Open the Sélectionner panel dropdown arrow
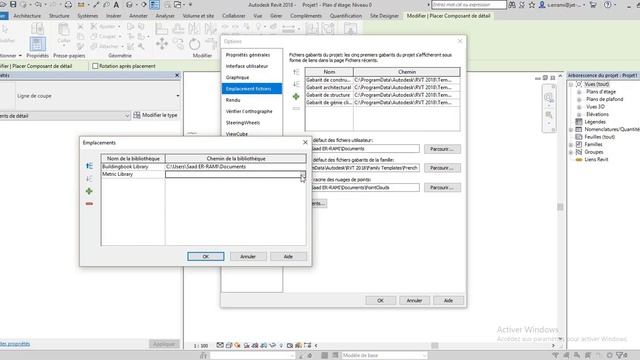The height and width of the screenshot is (360, 640). 20,56
